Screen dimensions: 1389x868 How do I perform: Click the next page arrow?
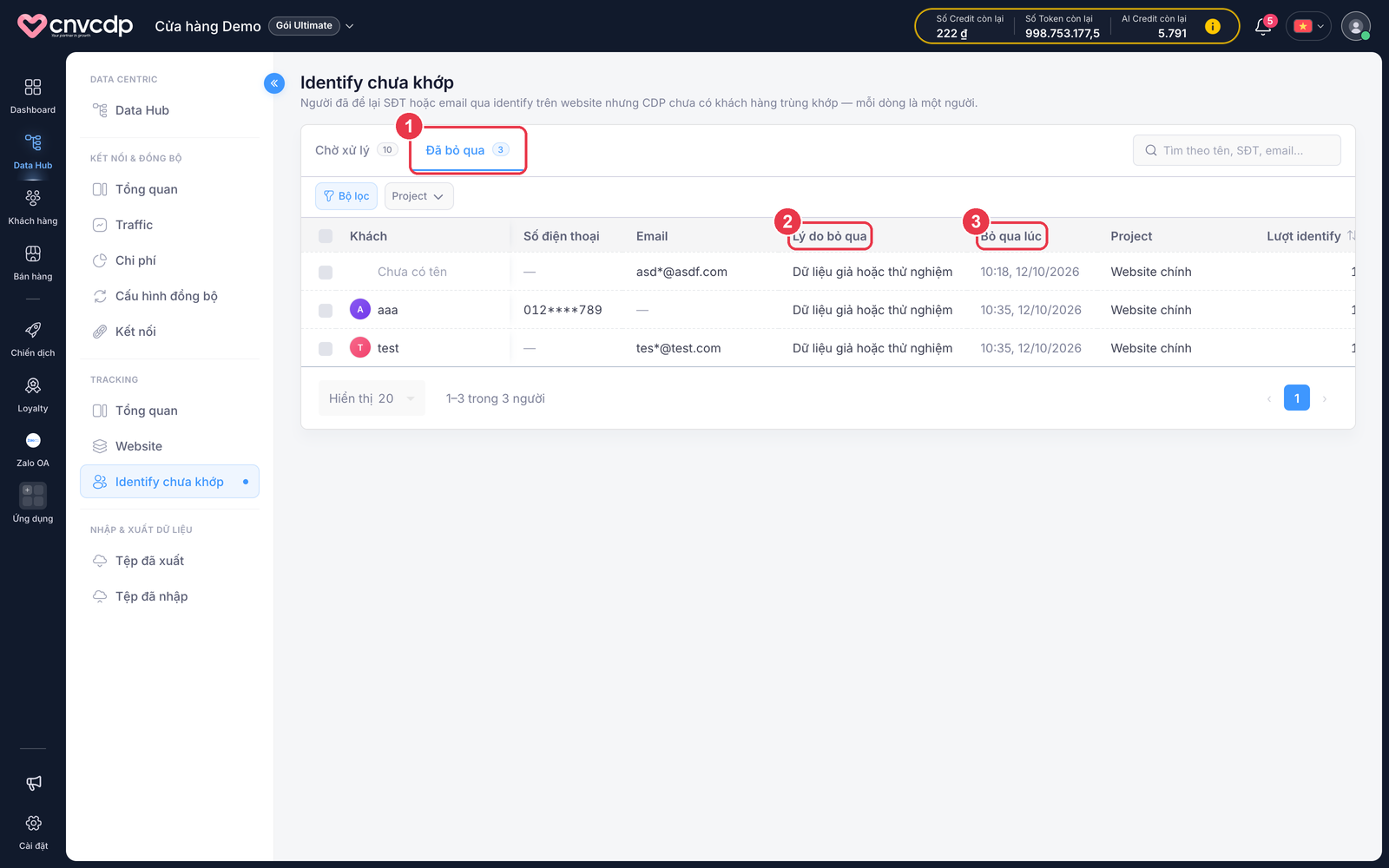1325,399
